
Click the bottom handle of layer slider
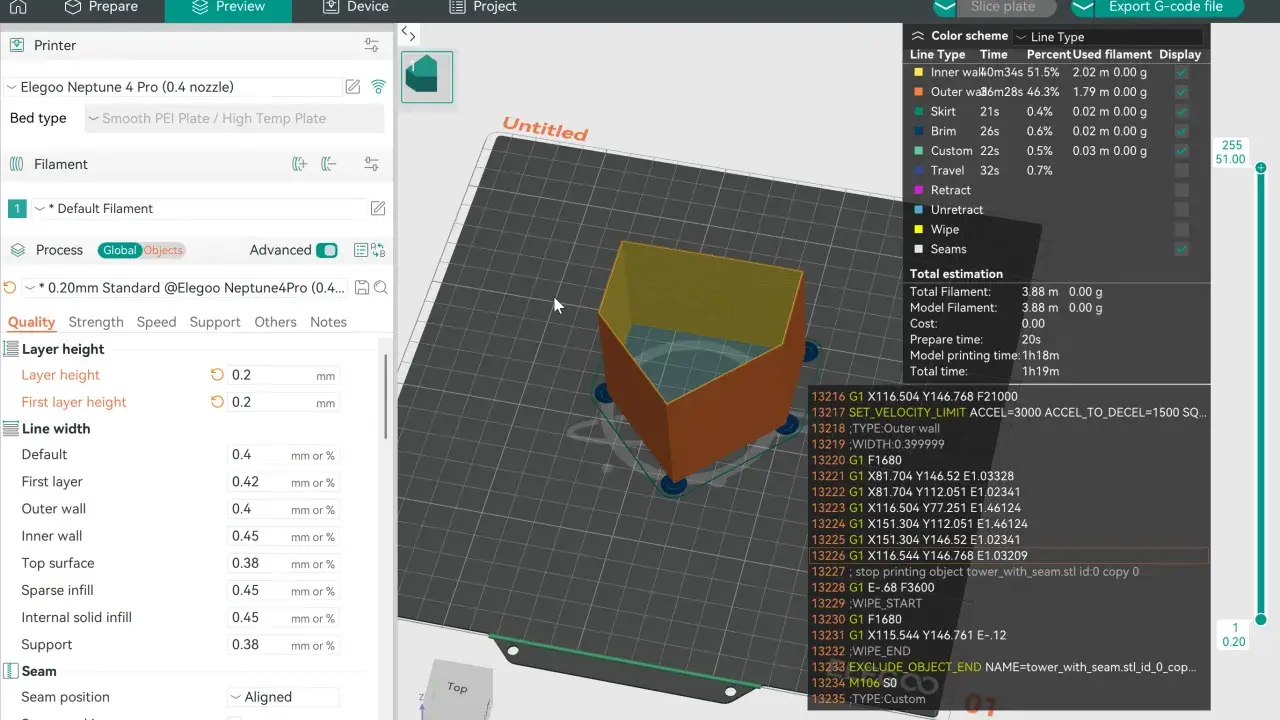point(1261,618)
